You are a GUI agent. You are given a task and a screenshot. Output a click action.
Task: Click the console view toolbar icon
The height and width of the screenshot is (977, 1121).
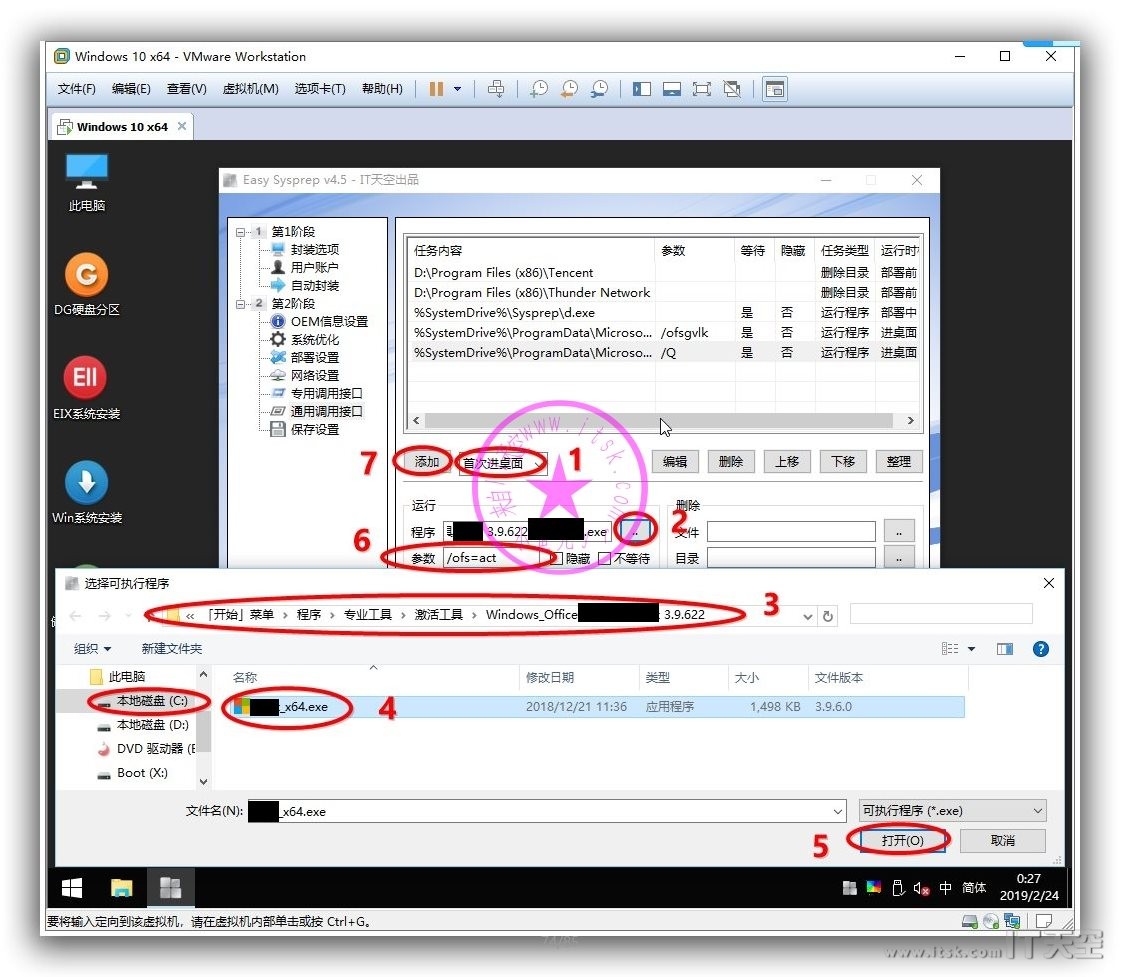pyautogui.click(x=774, y=89)
